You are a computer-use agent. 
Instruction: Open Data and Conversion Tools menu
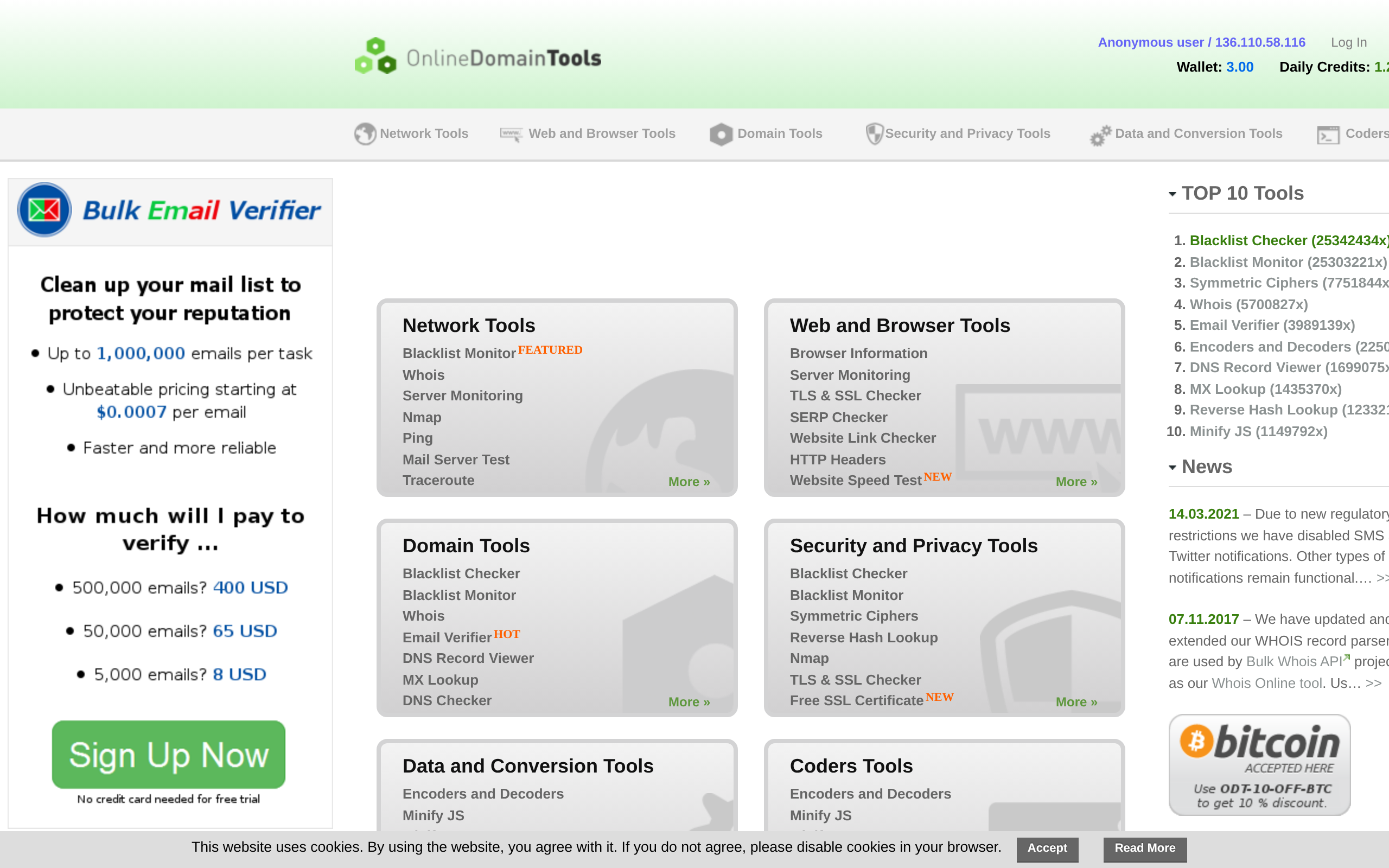coord(1199,133)
